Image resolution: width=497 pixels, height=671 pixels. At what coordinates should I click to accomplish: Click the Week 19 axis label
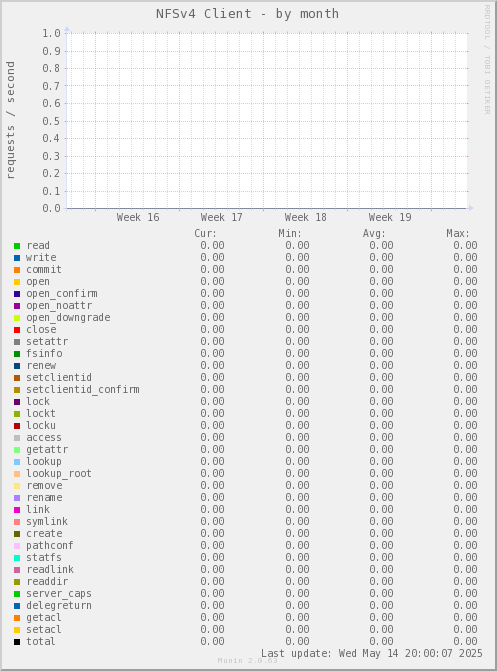pos(390,217)
